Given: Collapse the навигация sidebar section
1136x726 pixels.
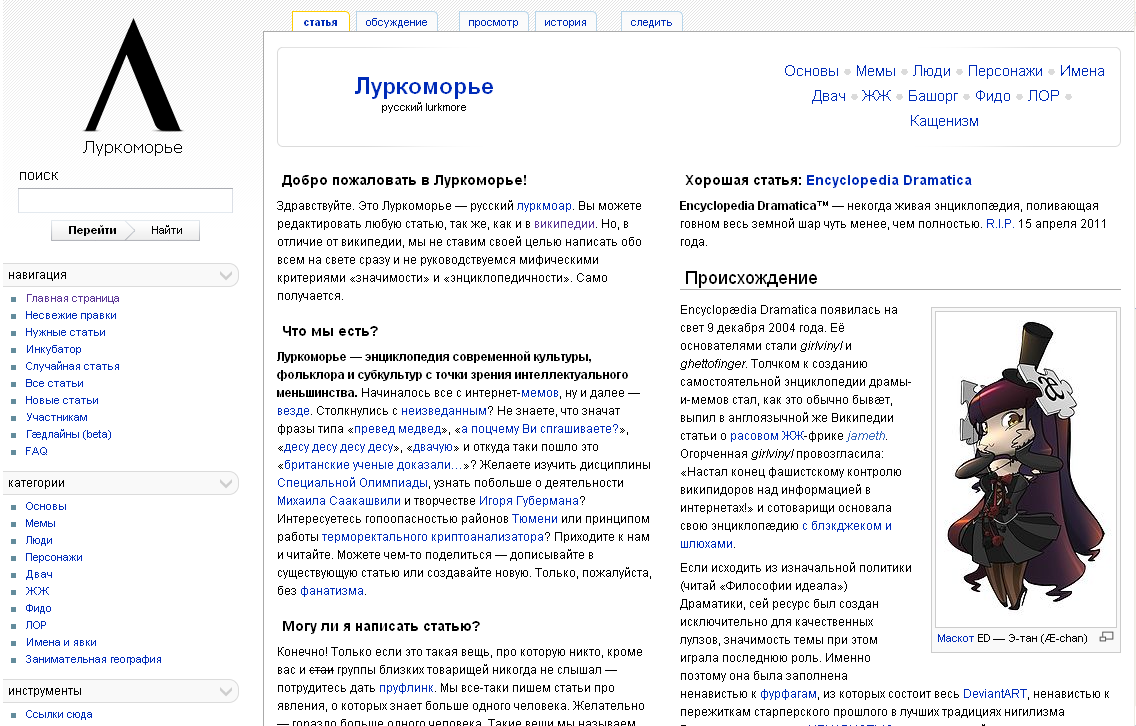Looking at the screenshot, I should [x=226, y=275].
